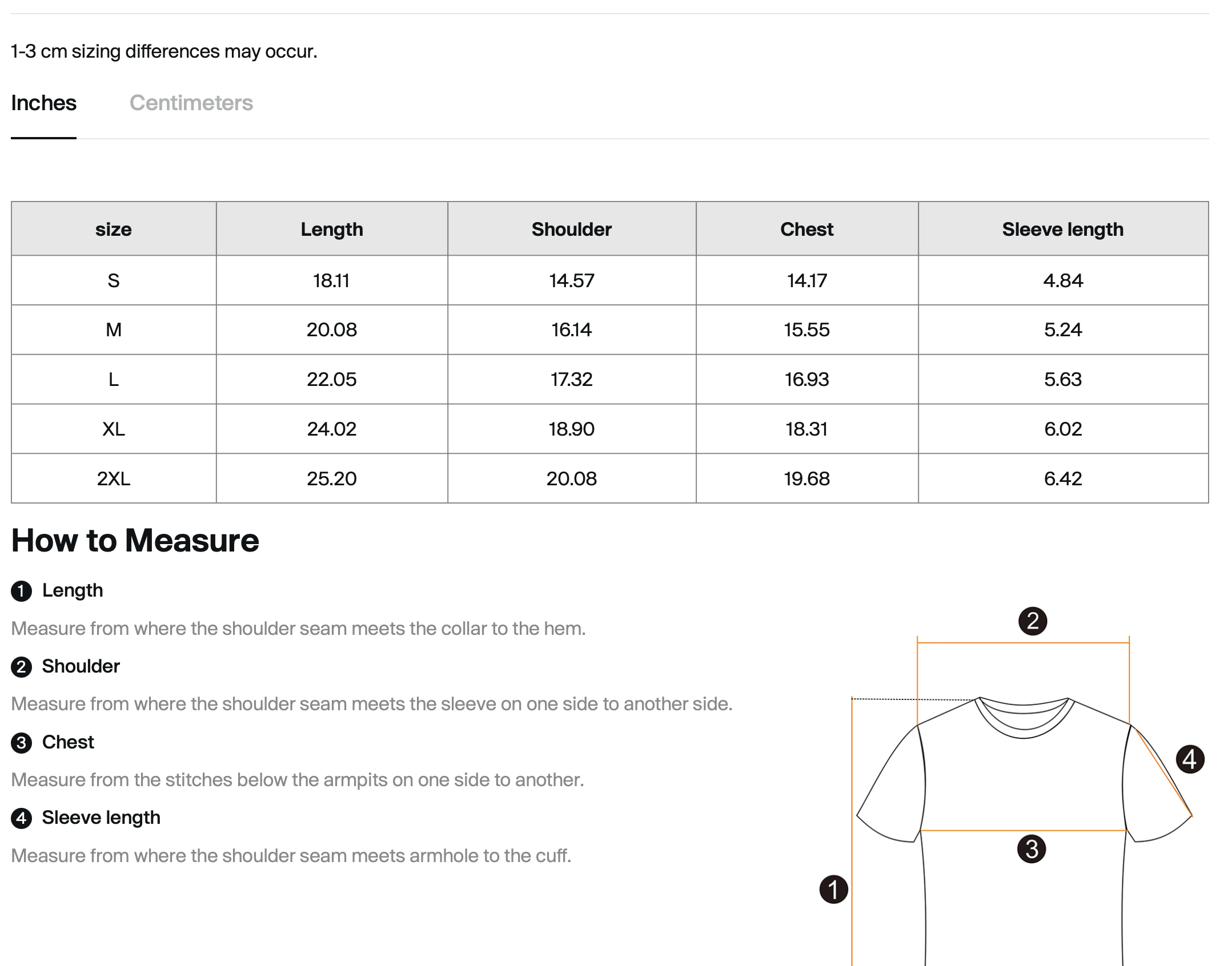Click shoulder marker 2 on the shirt diagram
Screen dimensions: 1232x966
click(x=1033, y=621)
